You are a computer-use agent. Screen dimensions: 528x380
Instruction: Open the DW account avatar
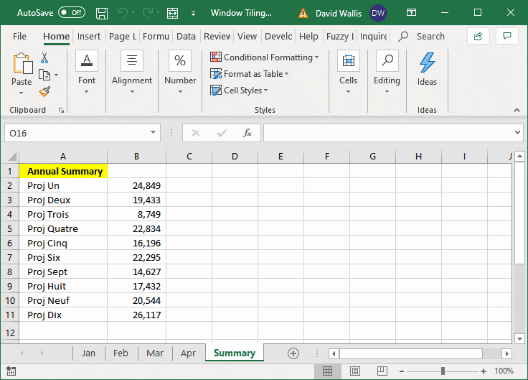point(378,13)
